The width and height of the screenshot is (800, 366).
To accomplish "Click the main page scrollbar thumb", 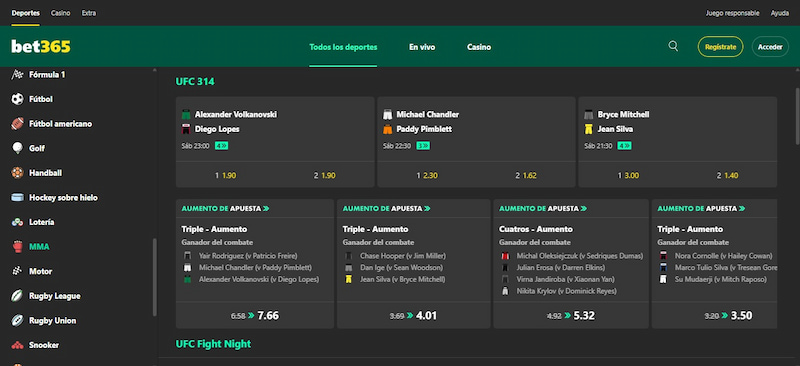I will pyautogui.click(x=797, y=116).
